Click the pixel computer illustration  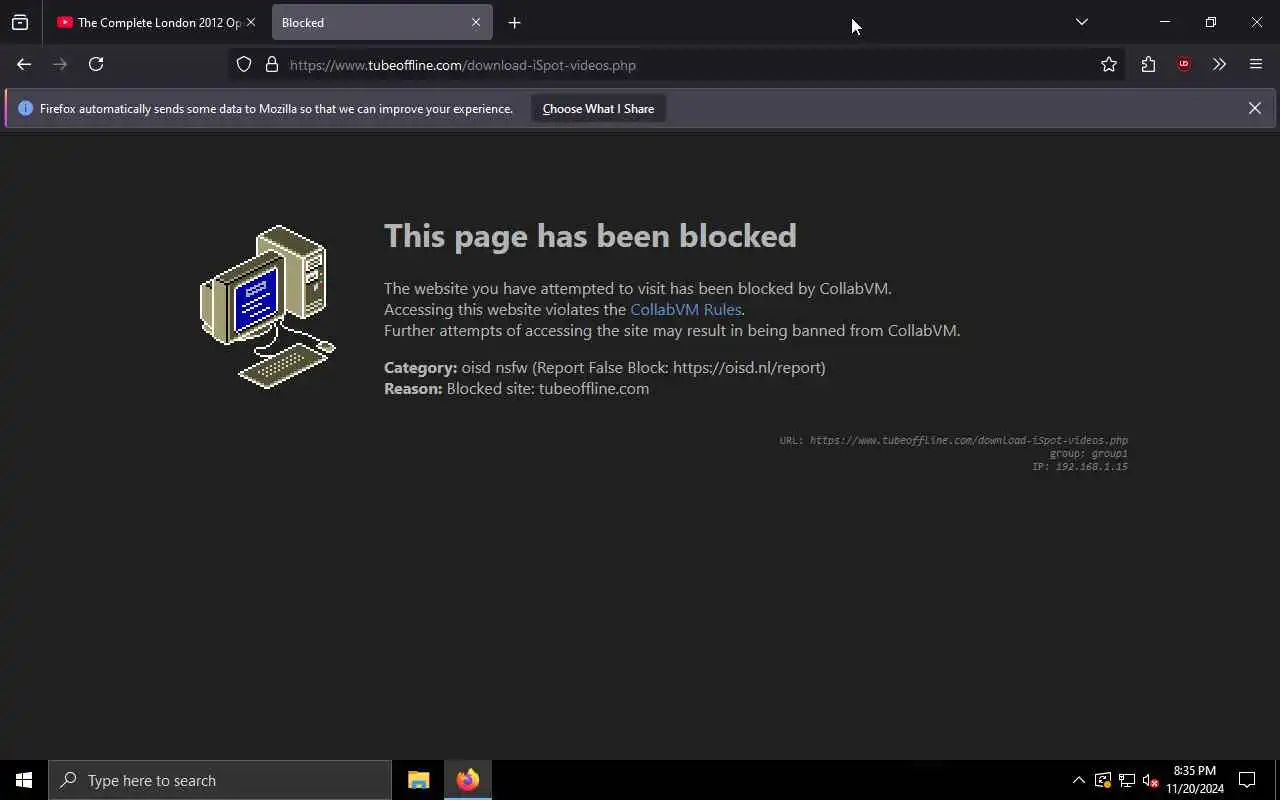[268, 307]
